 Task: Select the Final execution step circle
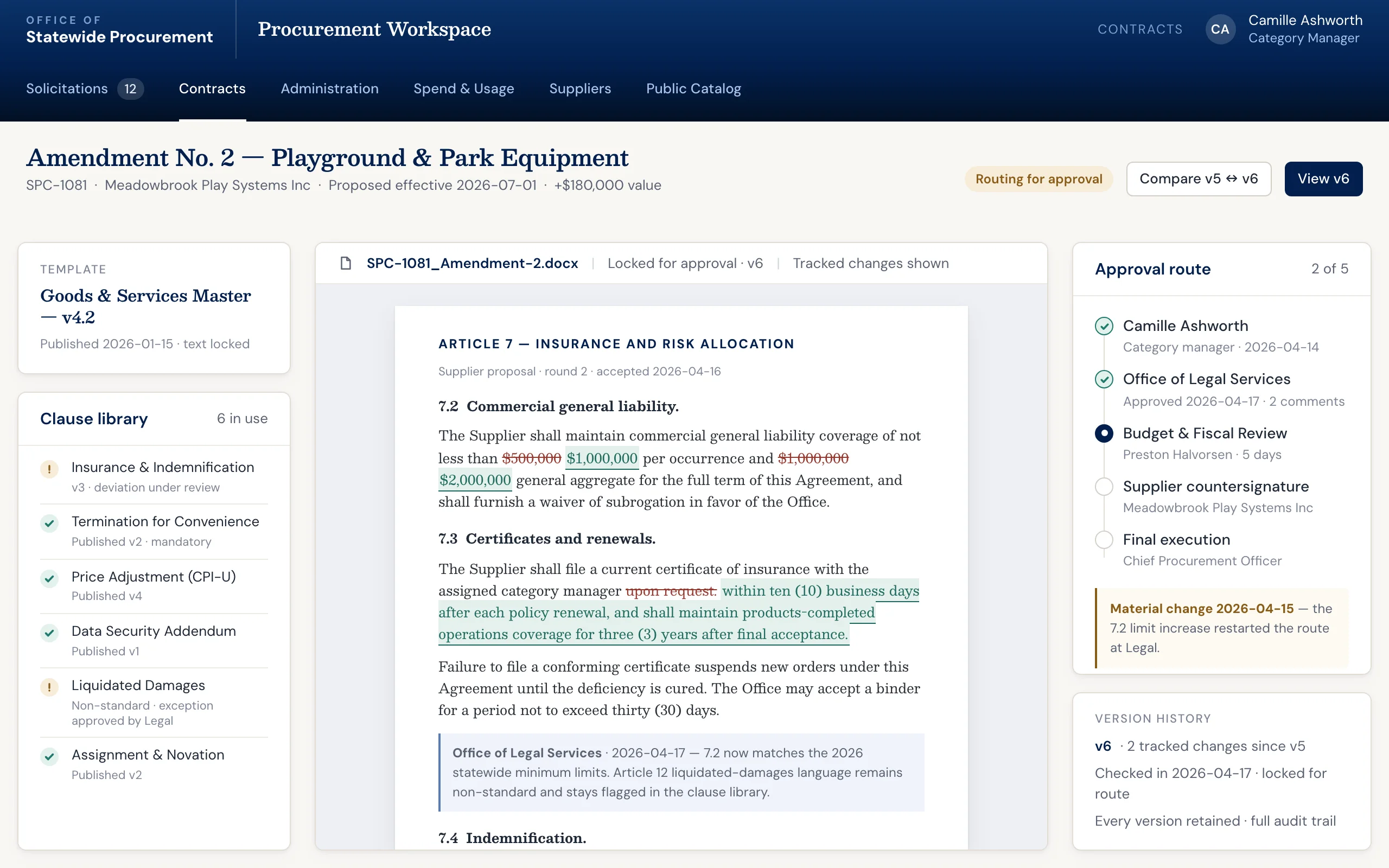coord(1104,540)
